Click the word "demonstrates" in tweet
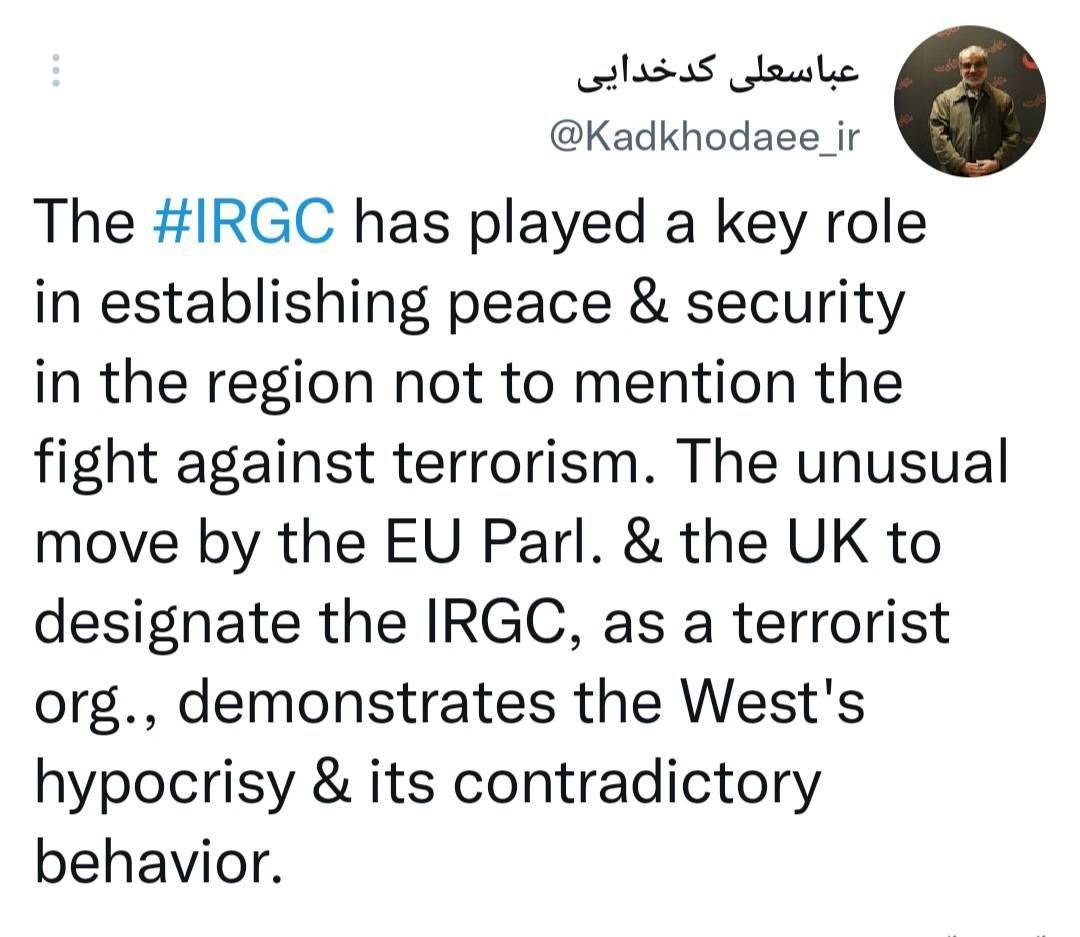Screen dimensions: 1080x937 (370, 703)
